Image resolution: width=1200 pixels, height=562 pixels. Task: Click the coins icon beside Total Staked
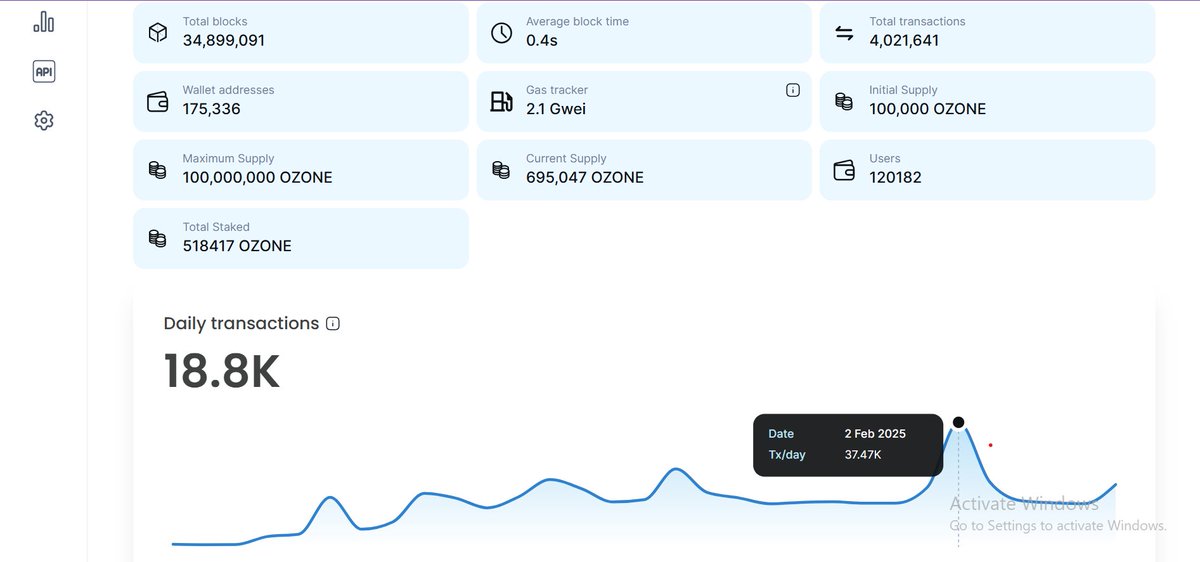click(157, 238)
